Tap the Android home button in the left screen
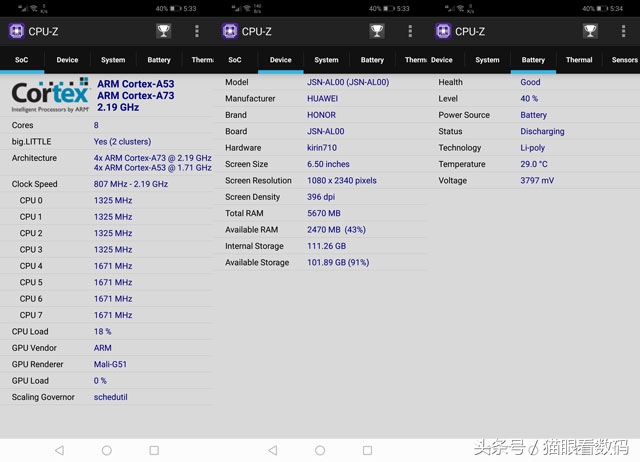640x462 pixels. 107,450
